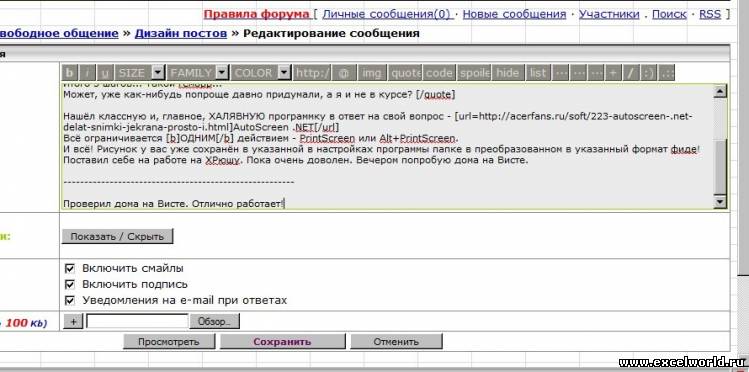
Task: Click the word 'ХРюшу' in the message
Action: [222, 160]
